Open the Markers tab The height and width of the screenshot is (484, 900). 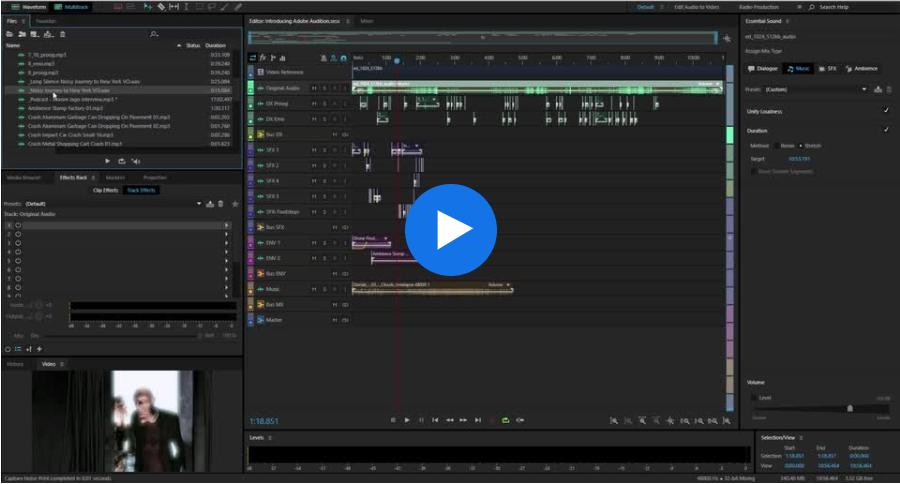115,177
